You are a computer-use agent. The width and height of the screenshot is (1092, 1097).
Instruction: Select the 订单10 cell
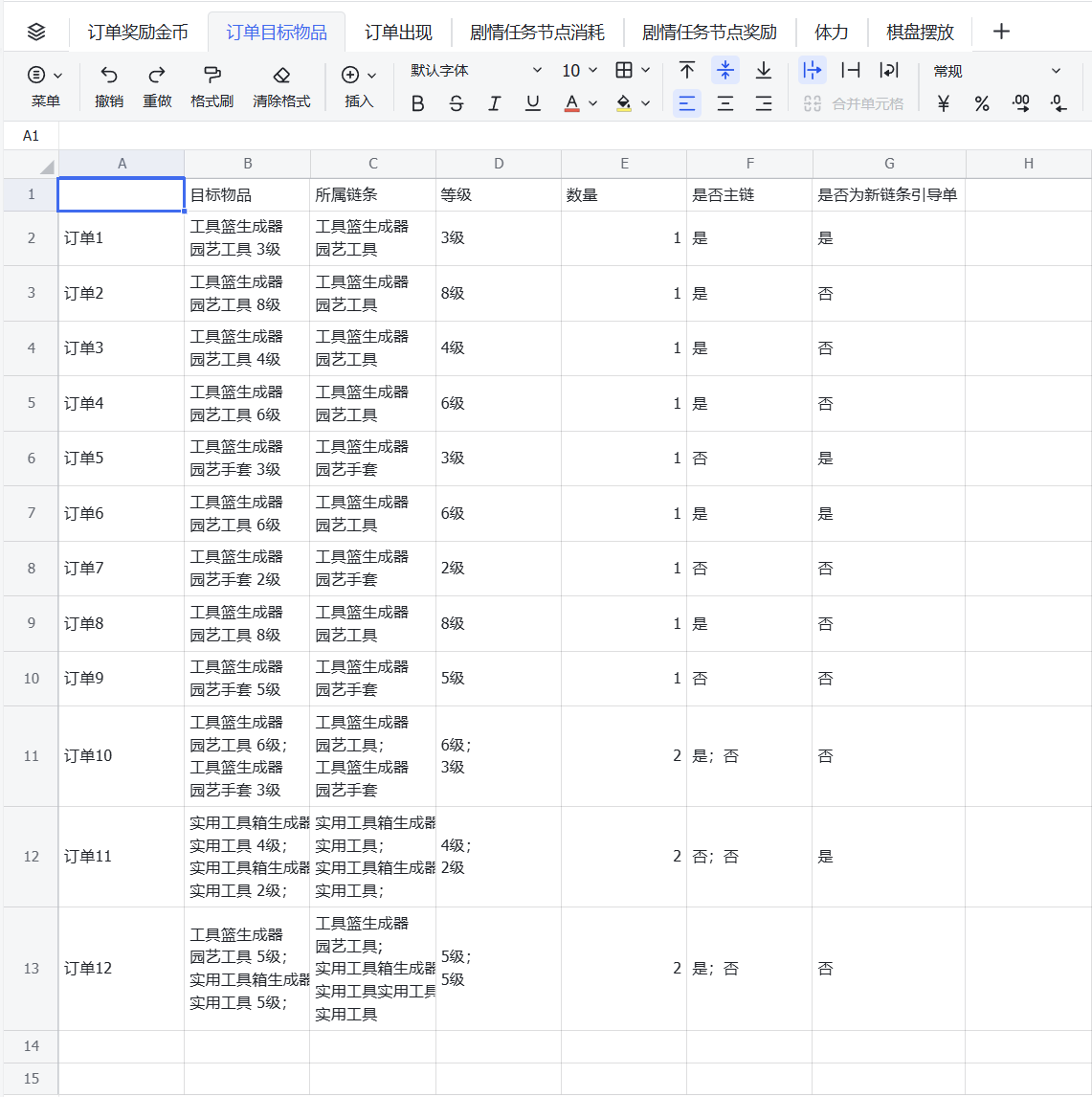coord(121,756)
